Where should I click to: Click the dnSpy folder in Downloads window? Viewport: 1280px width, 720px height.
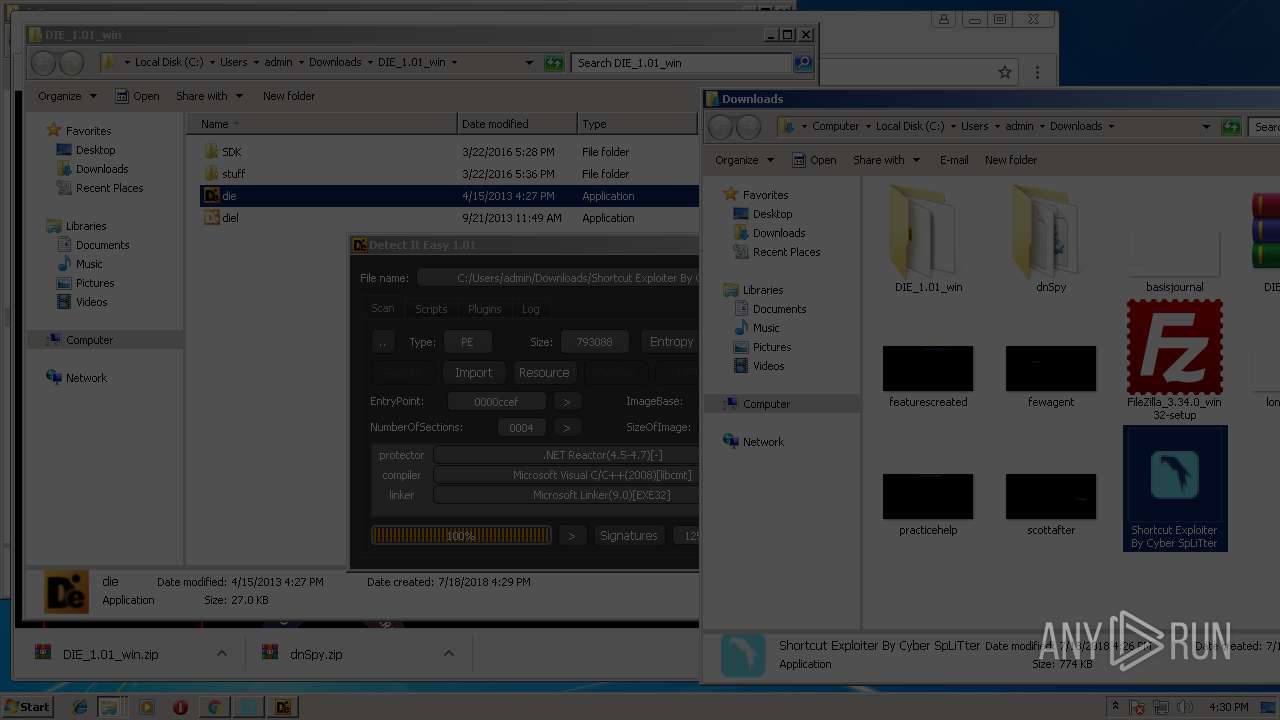(x=1051, y=240)
